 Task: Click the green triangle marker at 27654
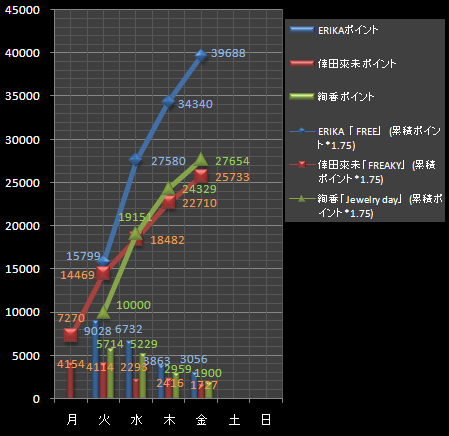pos(201,160)
